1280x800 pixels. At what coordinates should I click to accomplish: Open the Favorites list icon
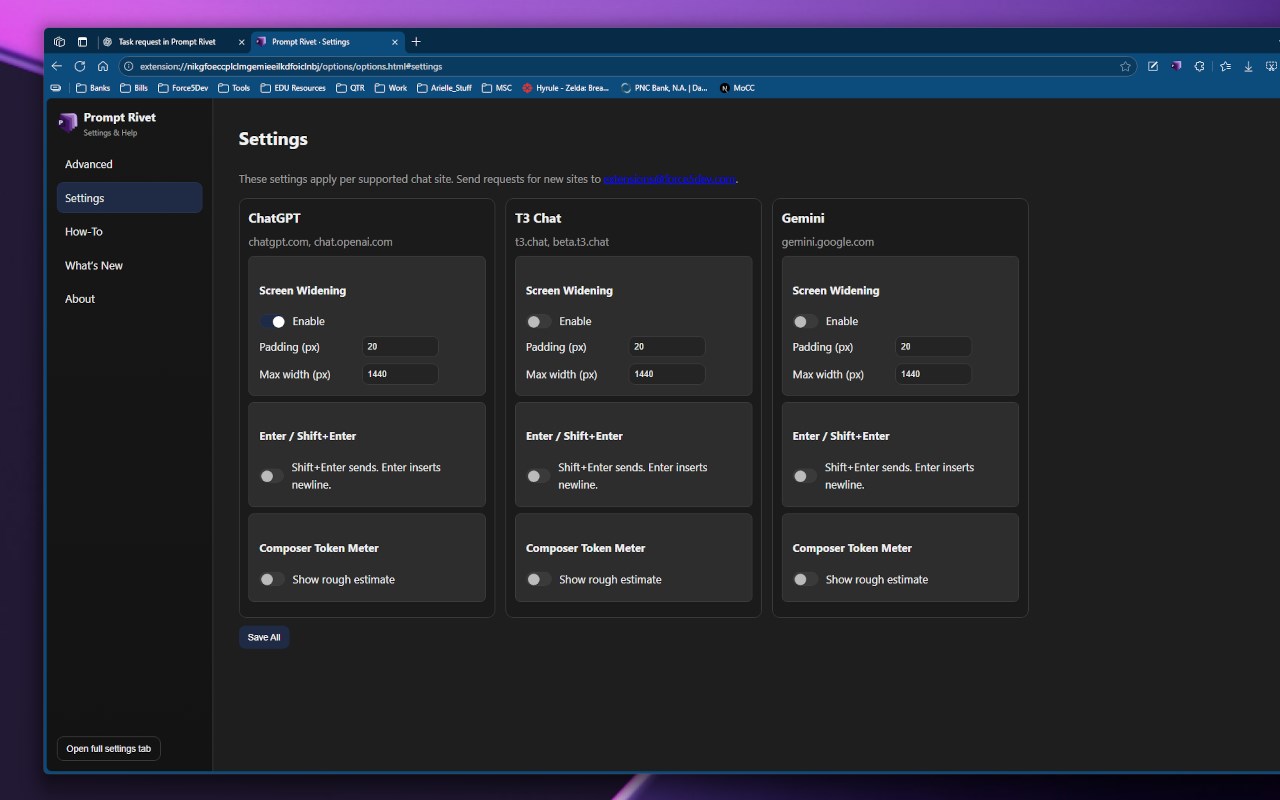(1225, 66)
